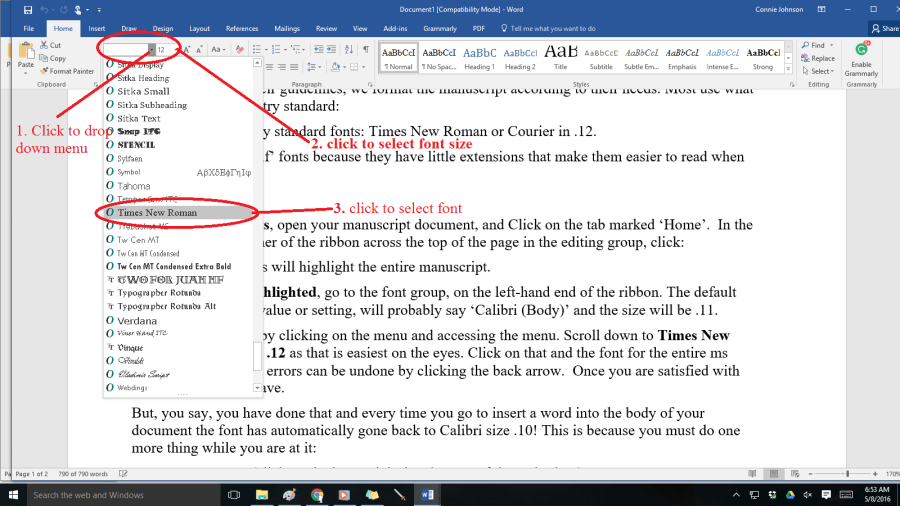Open the Insert ribbon tab
The width and height of the screenshot is (900, 506).
click(97, 29)
